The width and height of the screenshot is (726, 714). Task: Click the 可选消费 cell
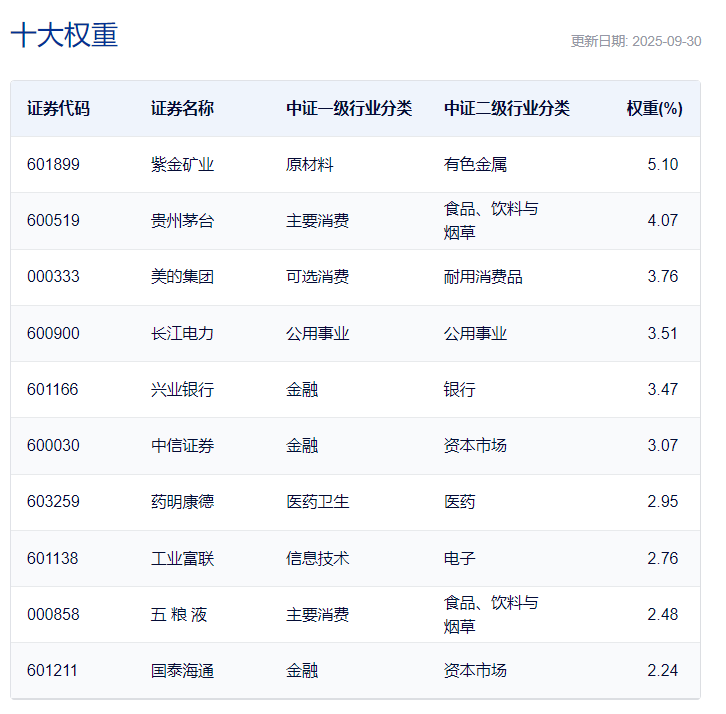point(318,276)
